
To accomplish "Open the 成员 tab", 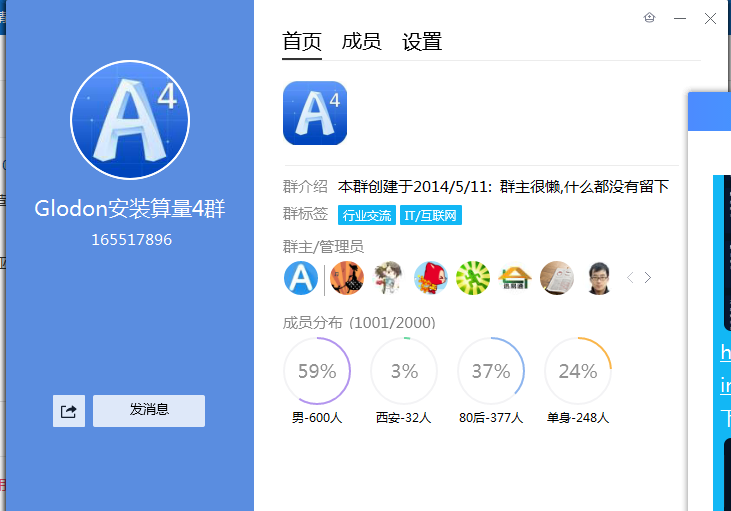I will [361, 42].
